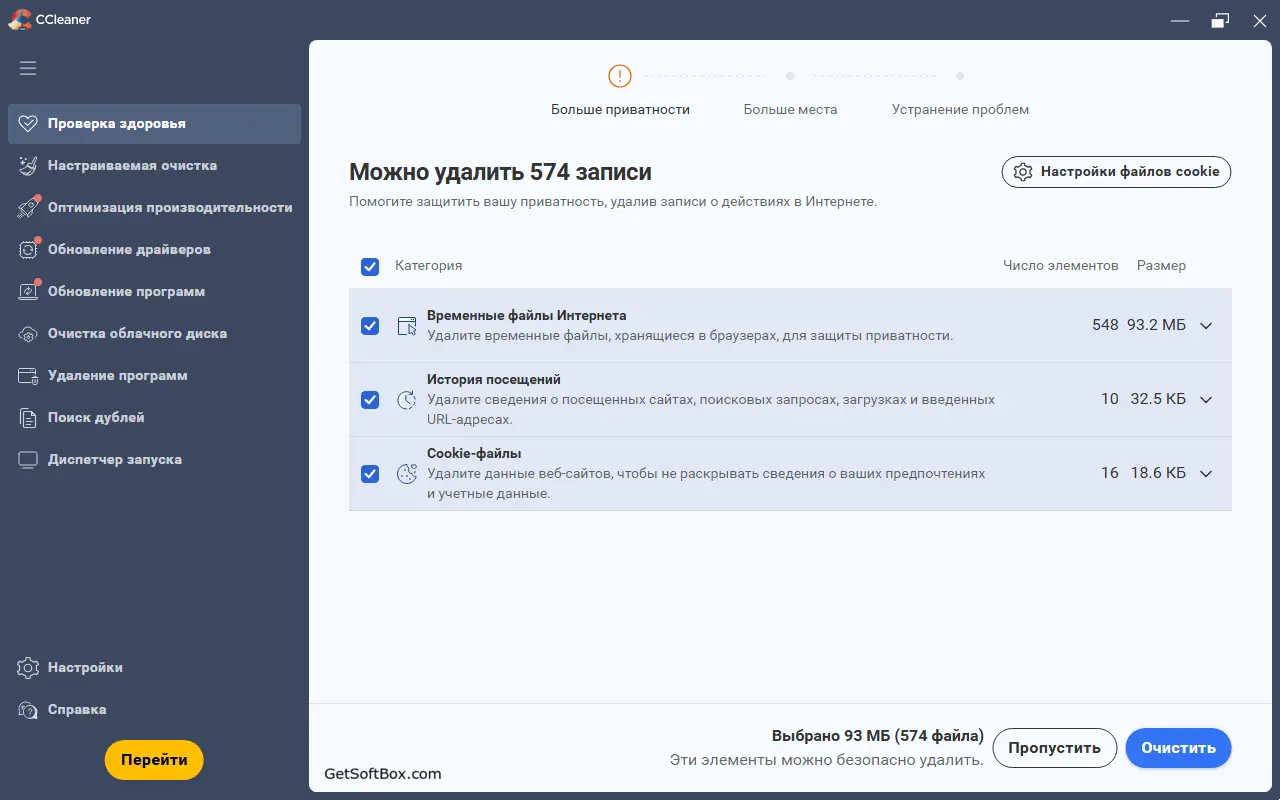Image resolution: width=1280 pixels, height=800 pixels.
Task: Click the hamburger menu icon in sidebar
Action: click(28, 68)
